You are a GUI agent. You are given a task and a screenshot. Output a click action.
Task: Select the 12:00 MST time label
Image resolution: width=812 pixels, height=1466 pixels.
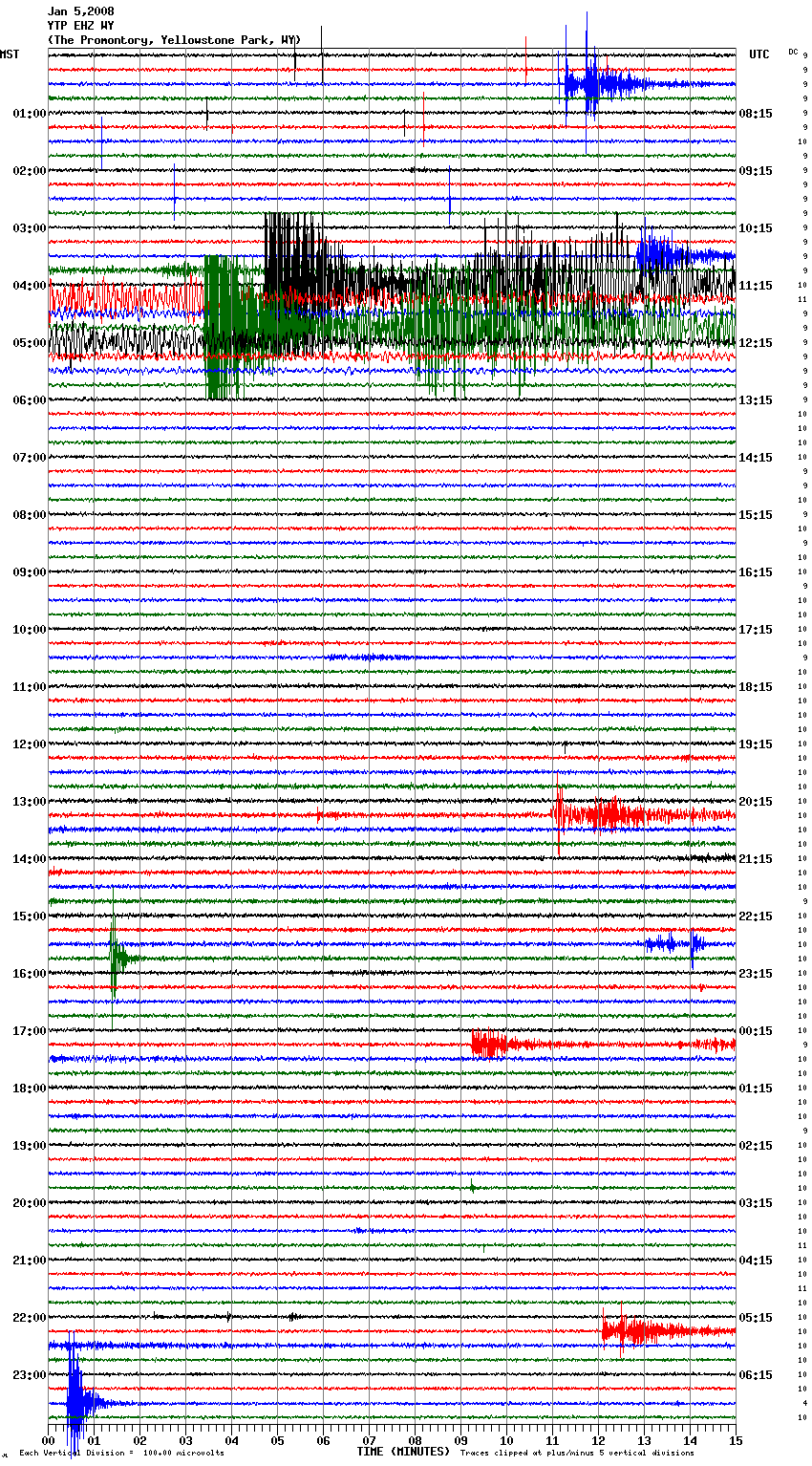click(x=30, y=744)
